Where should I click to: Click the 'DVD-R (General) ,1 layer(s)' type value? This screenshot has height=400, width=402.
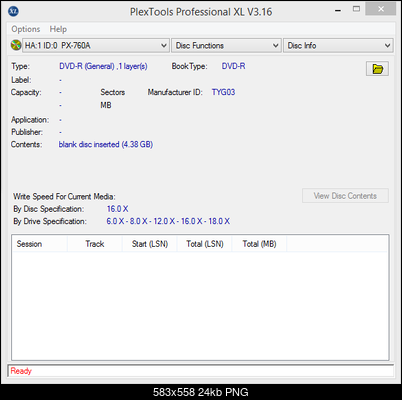tap(103, 66)
